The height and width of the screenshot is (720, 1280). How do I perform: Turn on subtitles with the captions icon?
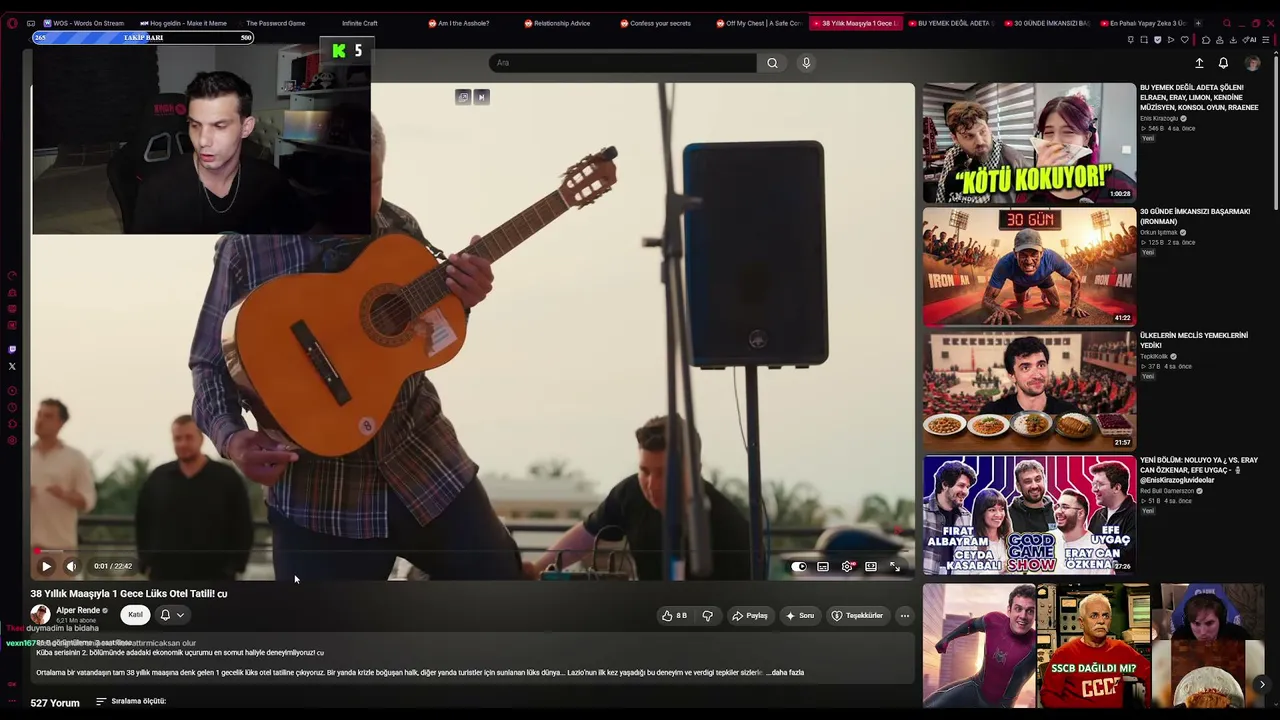pos(823,566)
